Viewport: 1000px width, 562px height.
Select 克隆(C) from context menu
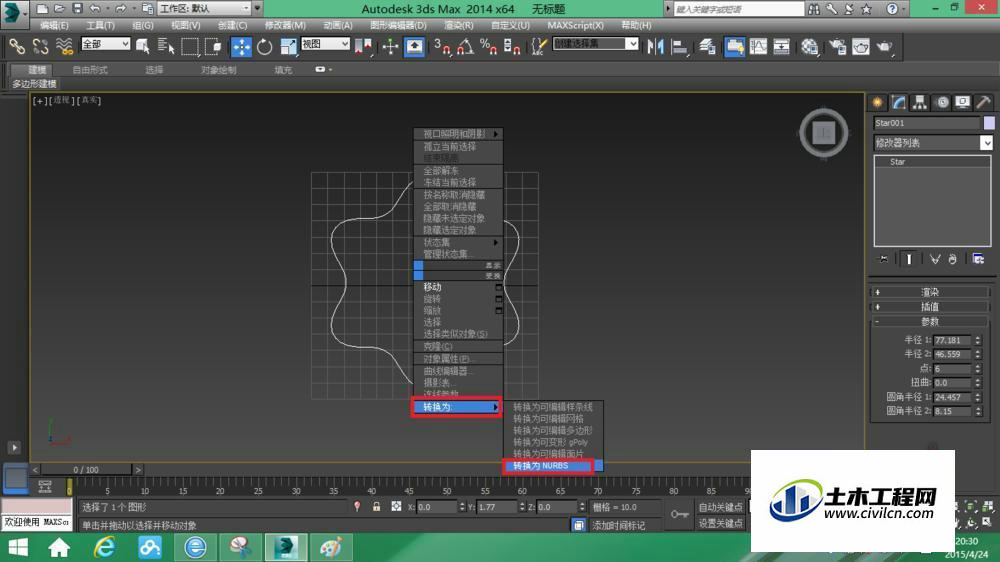tap(458, 346)
